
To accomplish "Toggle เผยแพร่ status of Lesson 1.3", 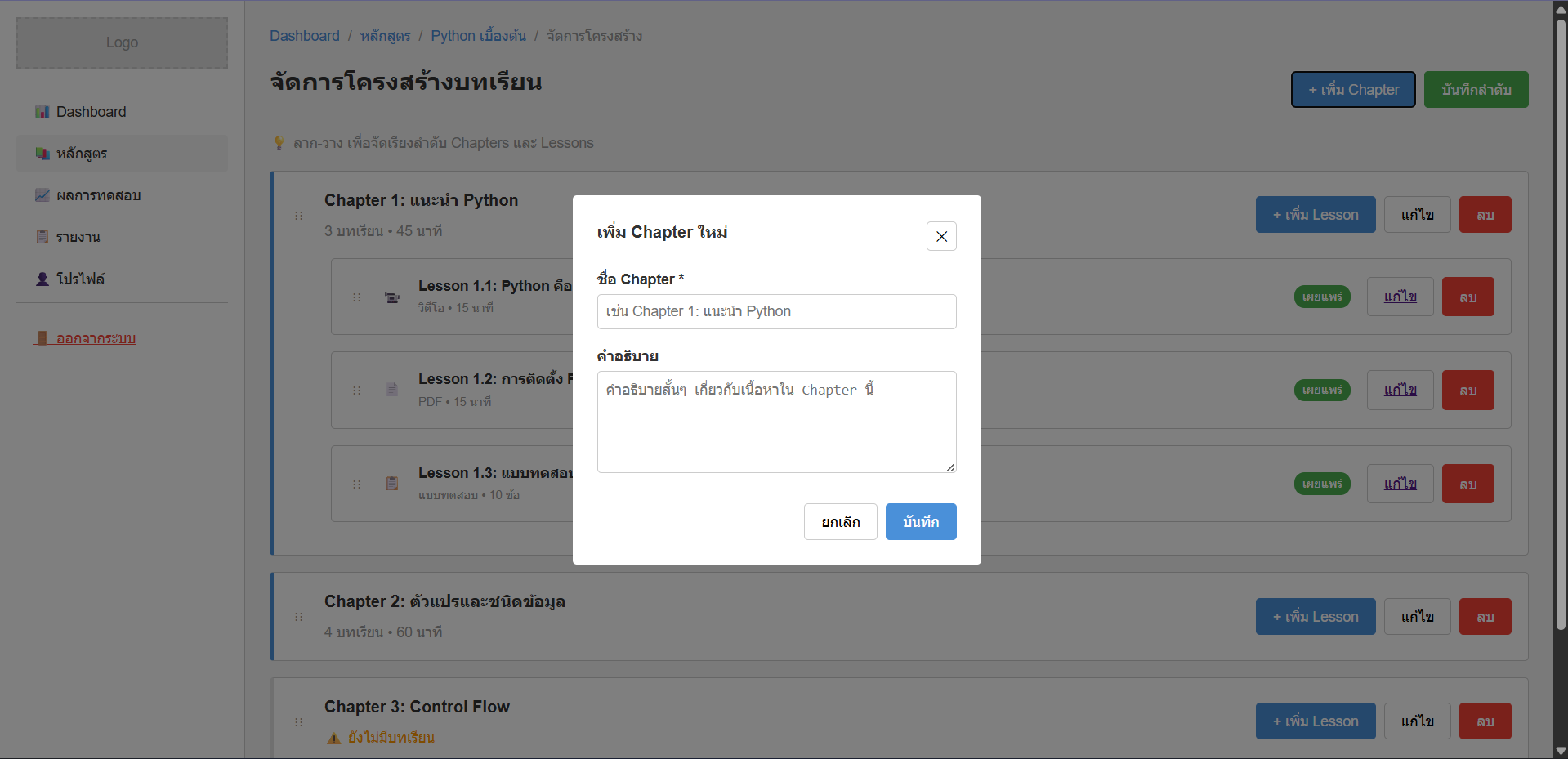I will coord(1322,483).
